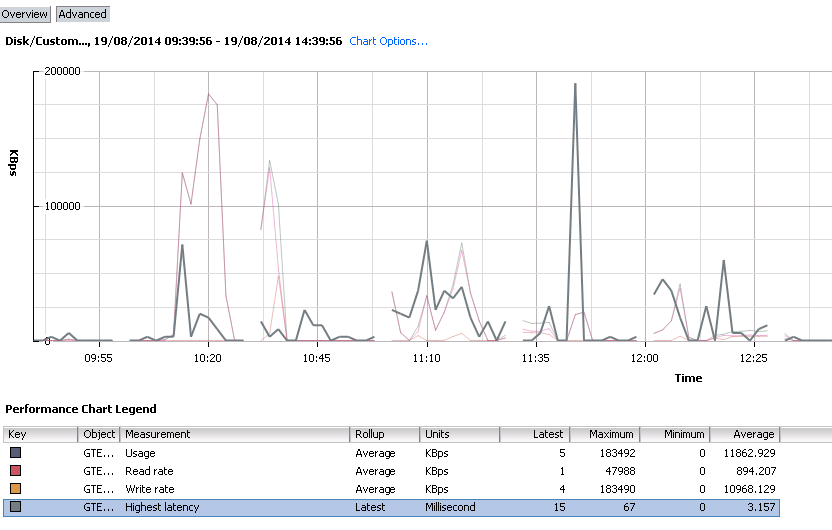832x530 pixels.
Task: Sort legend by Average column header
Action: (745, 434)
